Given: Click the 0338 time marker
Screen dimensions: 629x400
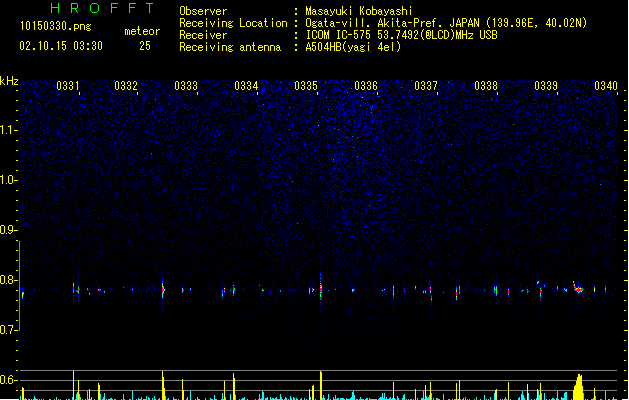Looking at the screenshot, I should (486, 85).
